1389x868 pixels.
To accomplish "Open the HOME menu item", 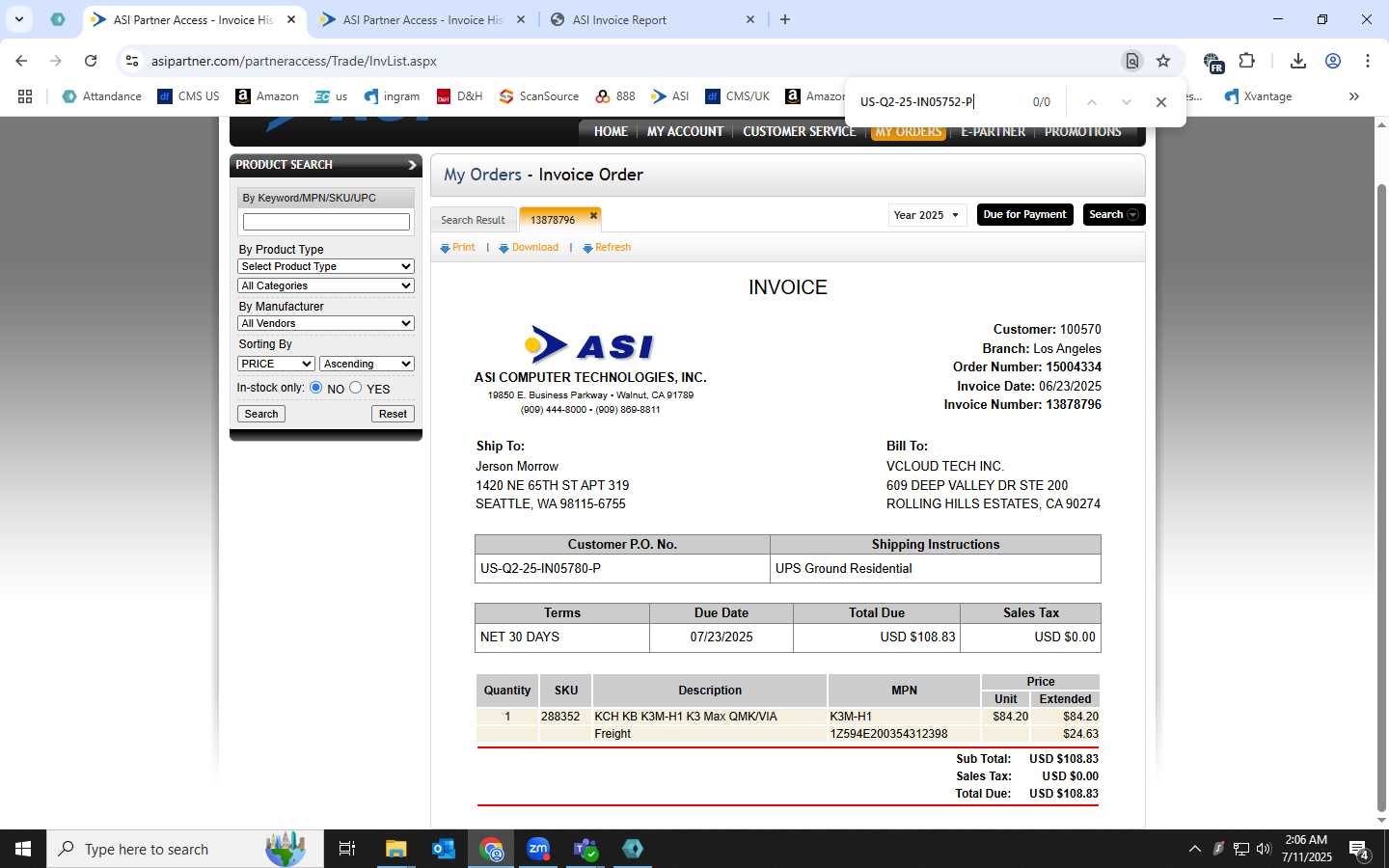I will click(611, 131).
